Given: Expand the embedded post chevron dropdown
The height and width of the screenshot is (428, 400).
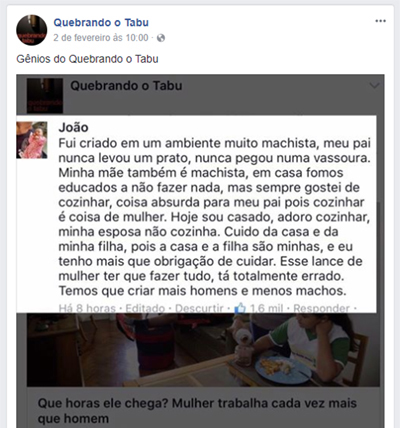Looking at the screenshot, I should [x=374, y=86].
